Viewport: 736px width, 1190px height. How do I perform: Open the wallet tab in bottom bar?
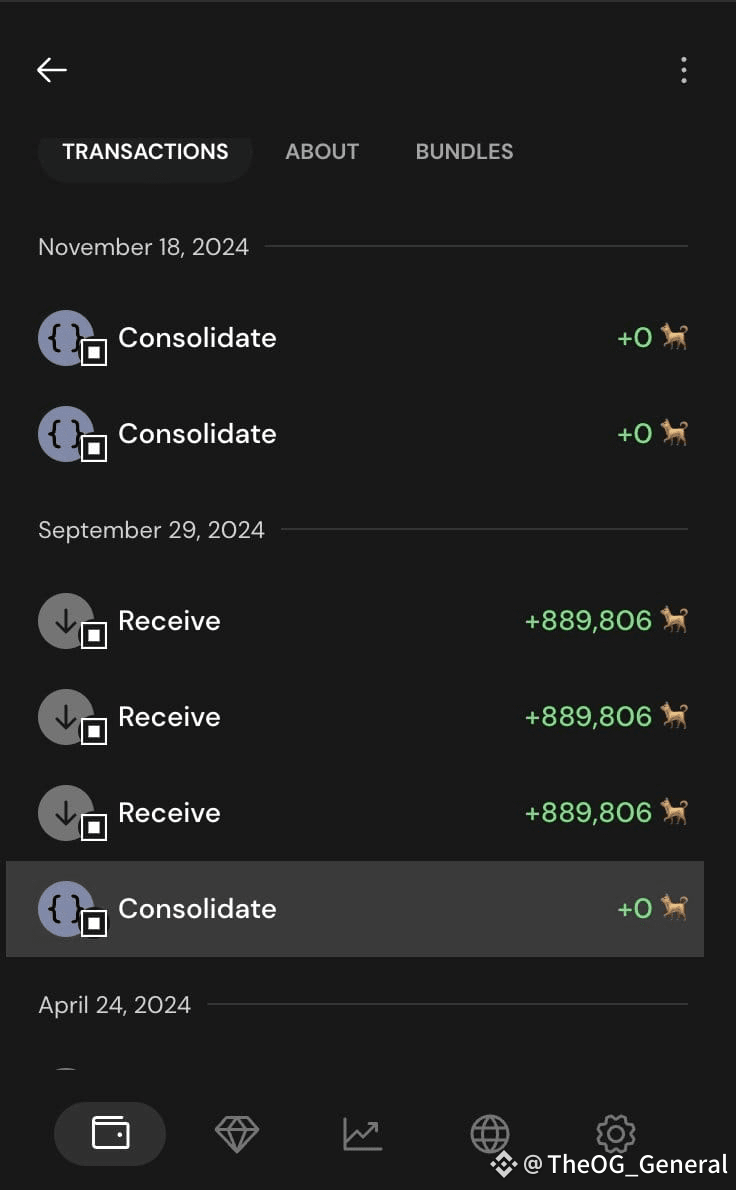110,1134
